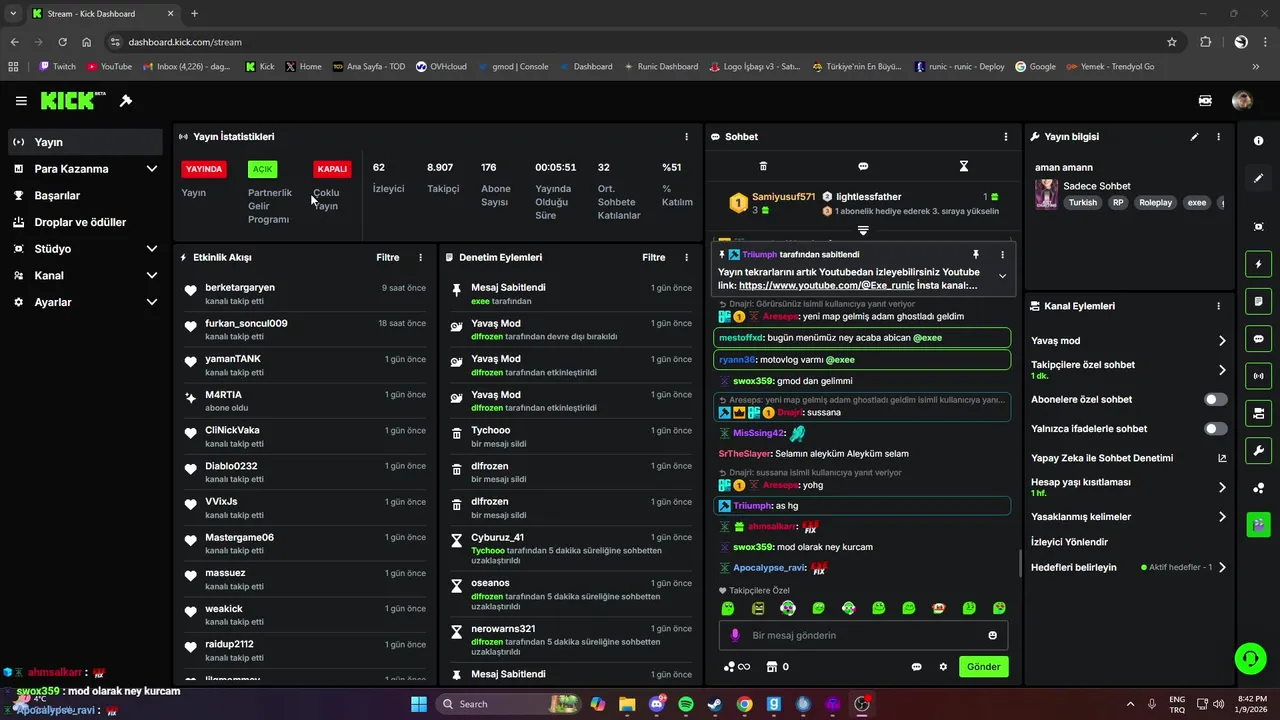Open Denetim Eylemleri three-dot menu
The height and width of the screenshot is (720, 1280).
click(686, 258)
